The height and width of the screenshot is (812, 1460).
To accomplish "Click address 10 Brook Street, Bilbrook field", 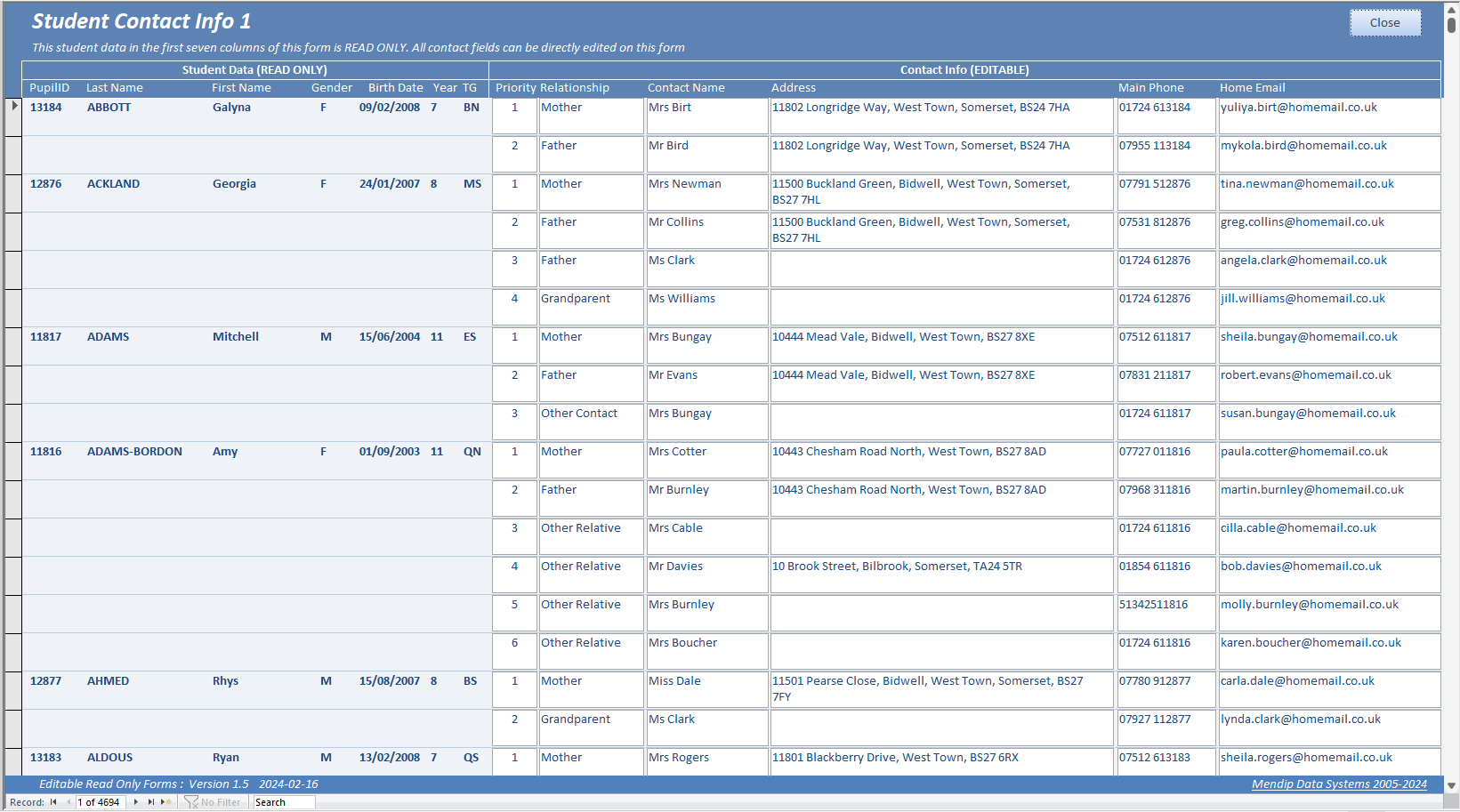I will coord(942,575).
